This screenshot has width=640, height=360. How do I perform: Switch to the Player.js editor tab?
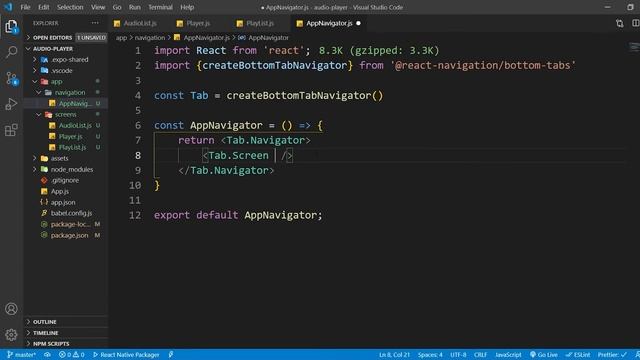198,23
